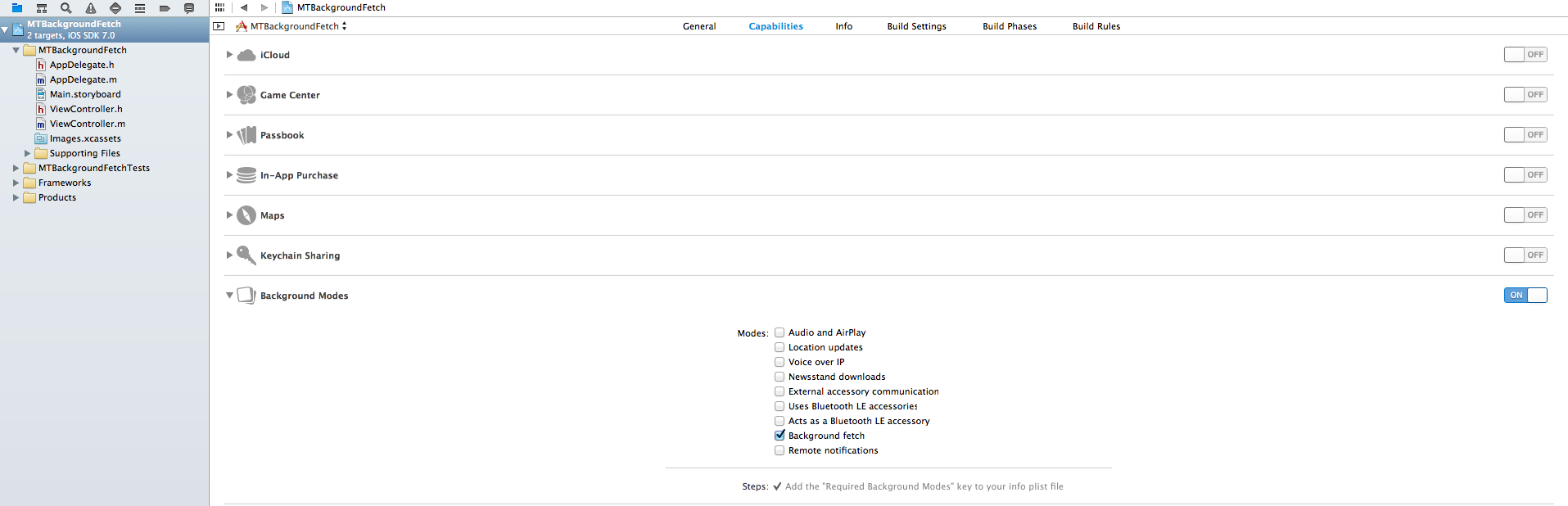
Task: Select ViewController.m file
Action: [x=88, y=124]
